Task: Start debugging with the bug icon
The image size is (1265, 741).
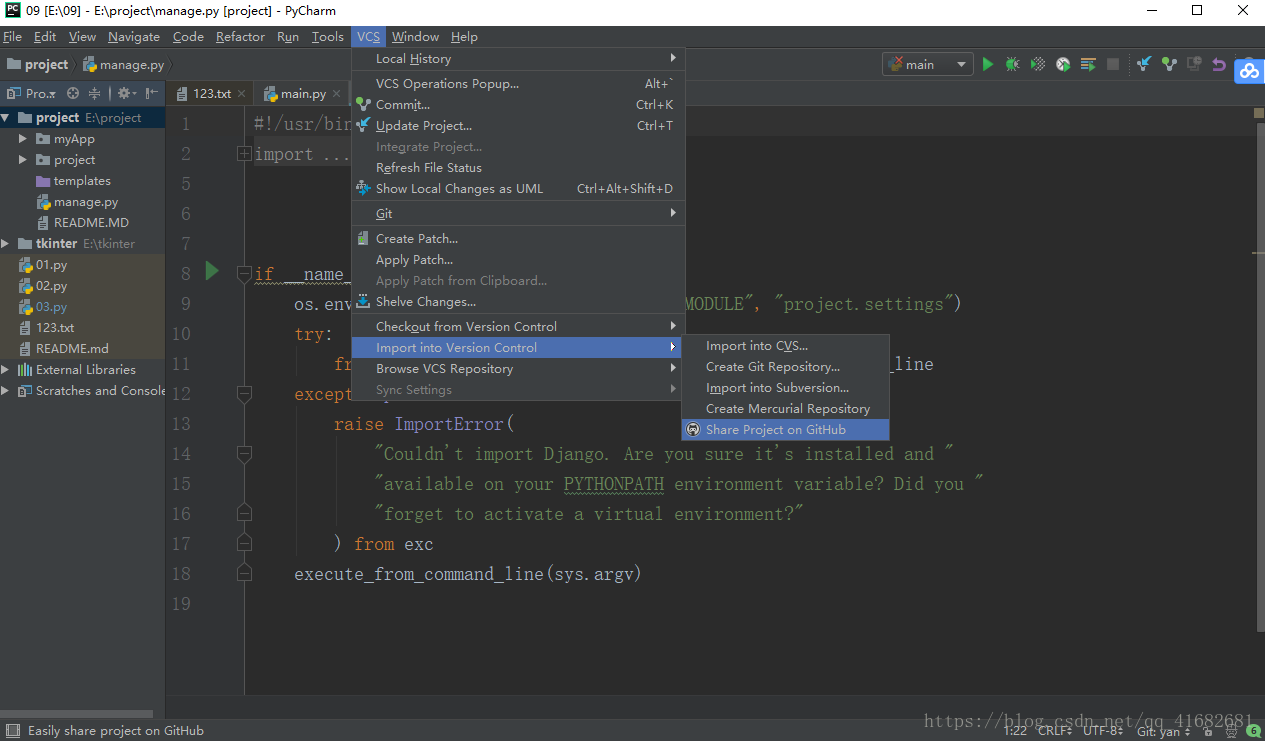Action: (x=1013, y=64)
